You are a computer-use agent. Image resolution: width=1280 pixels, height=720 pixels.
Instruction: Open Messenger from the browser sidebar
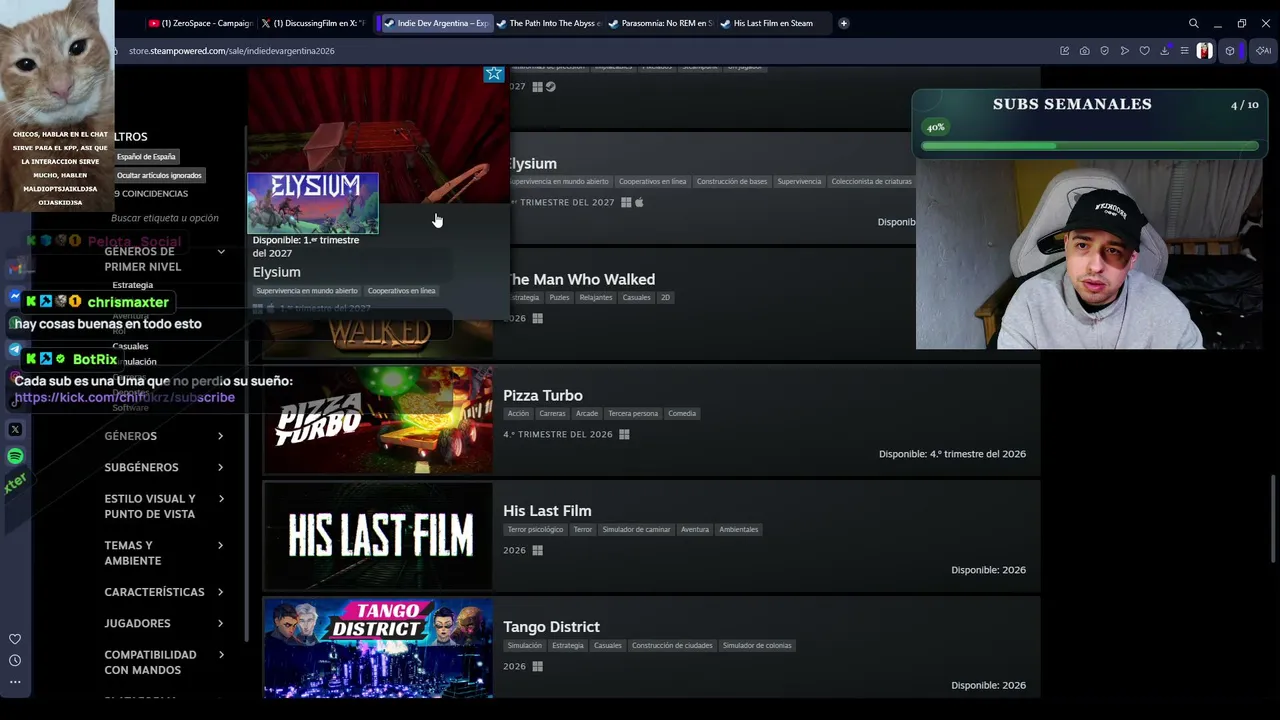[15, 297]
